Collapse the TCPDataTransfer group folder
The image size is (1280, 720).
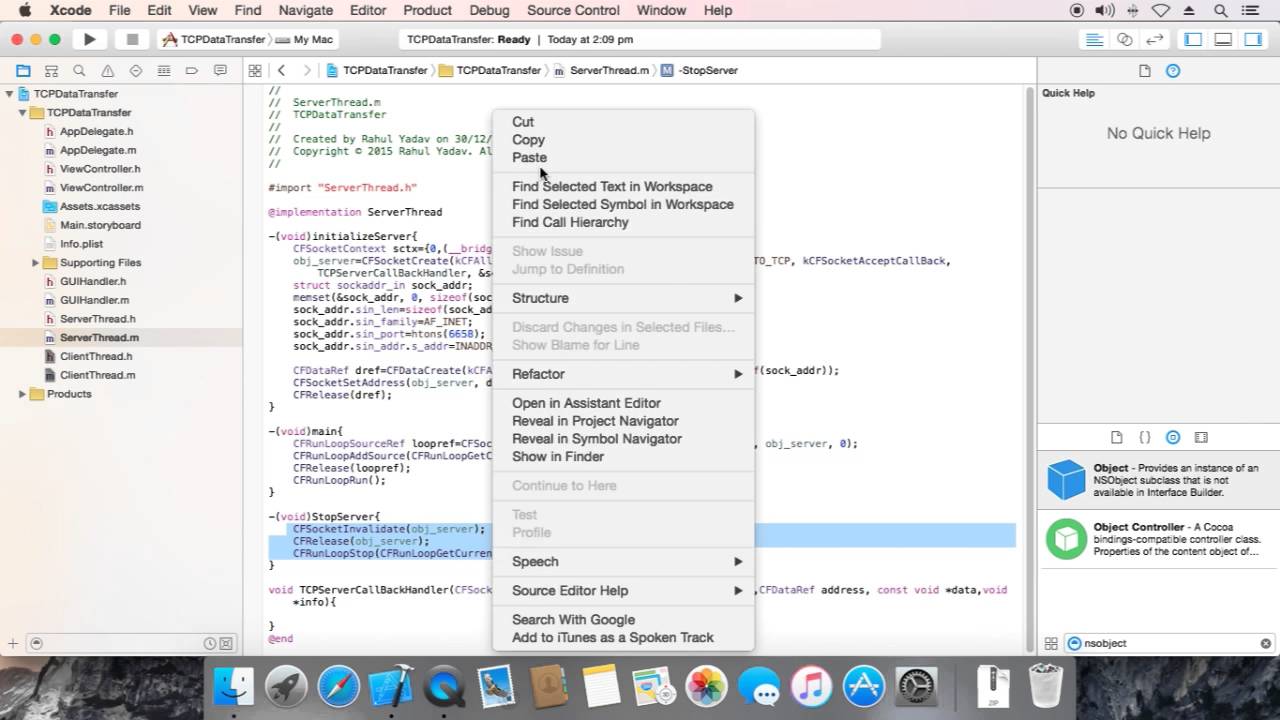pos(22,113)
